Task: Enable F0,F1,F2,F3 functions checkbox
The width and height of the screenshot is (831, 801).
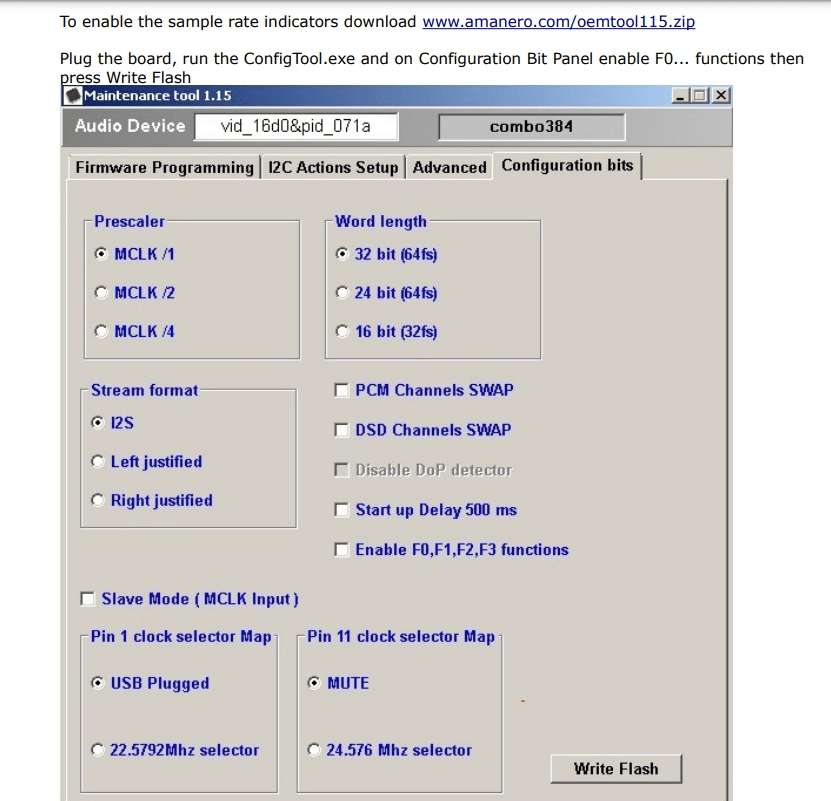Action: click(452, 550)
